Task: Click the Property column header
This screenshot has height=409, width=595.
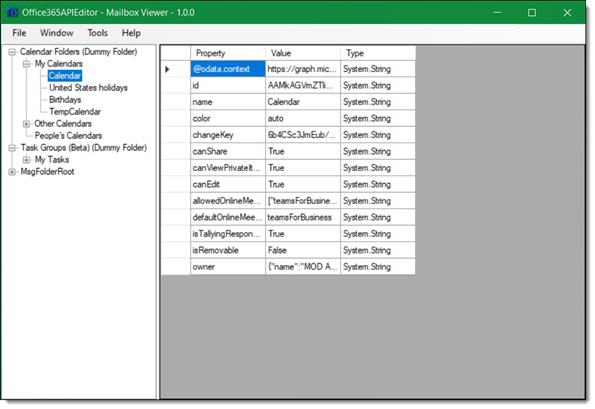Action: click(228, 53)
